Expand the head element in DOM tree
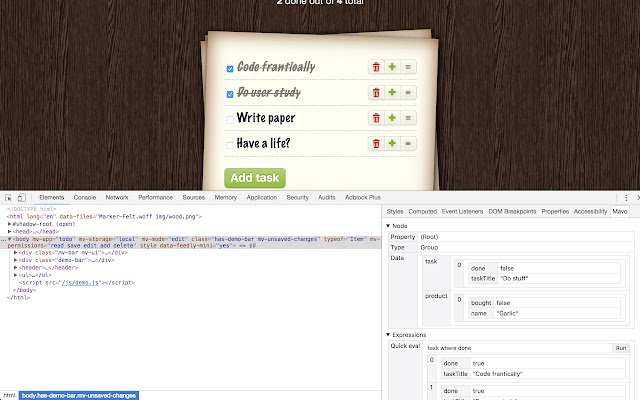This screenshot has height=400, width=640. [9, 231]
